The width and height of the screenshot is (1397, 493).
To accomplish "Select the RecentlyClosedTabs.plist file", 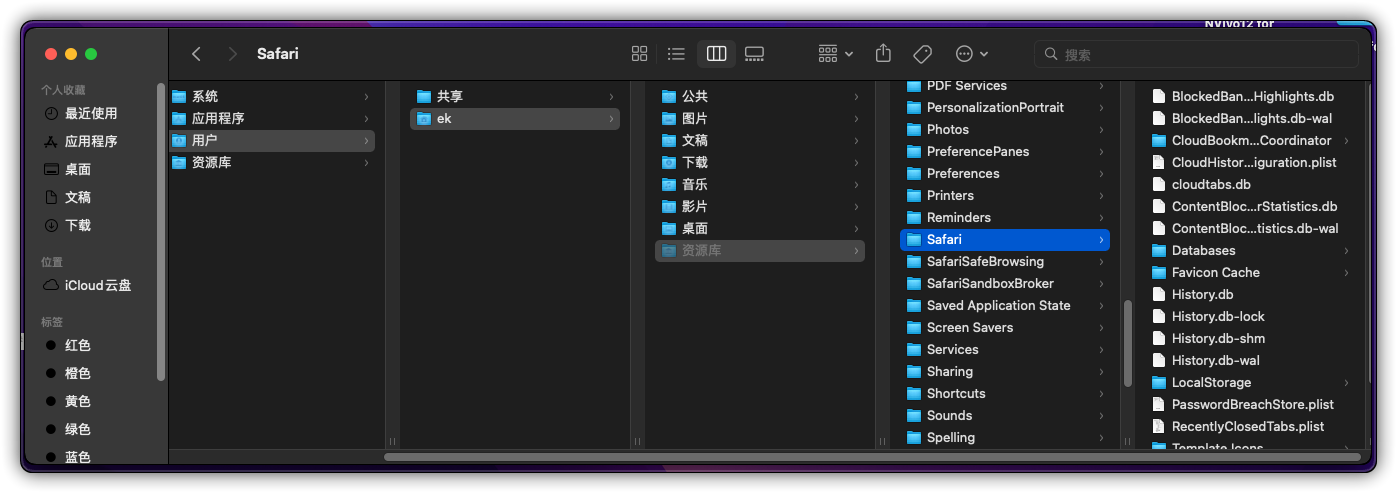I will tap(1250, 426).
